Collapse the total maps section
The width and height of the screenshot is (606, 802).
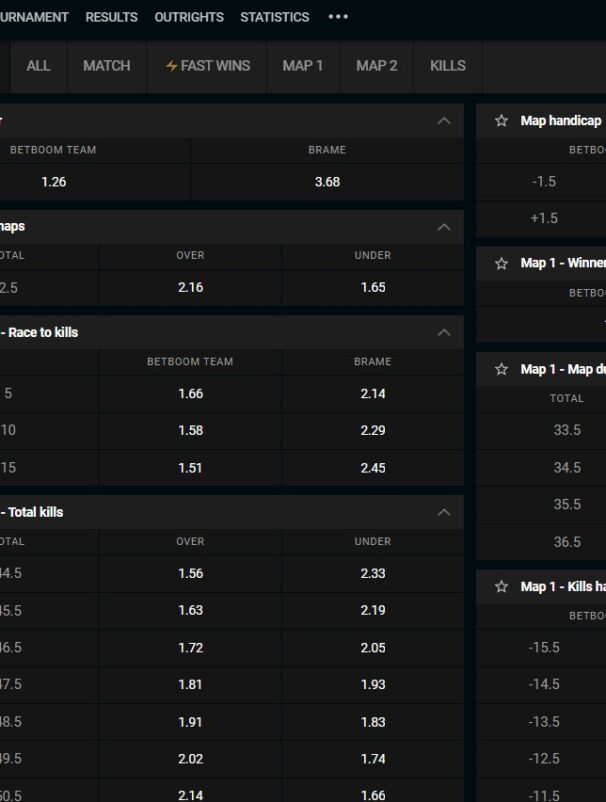click(x=444, y=227)
